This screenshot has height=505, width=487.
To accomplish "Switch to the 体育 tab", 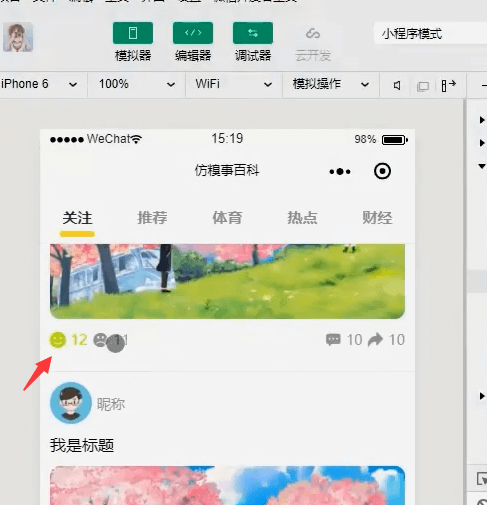I will click(x=227, y=218).
